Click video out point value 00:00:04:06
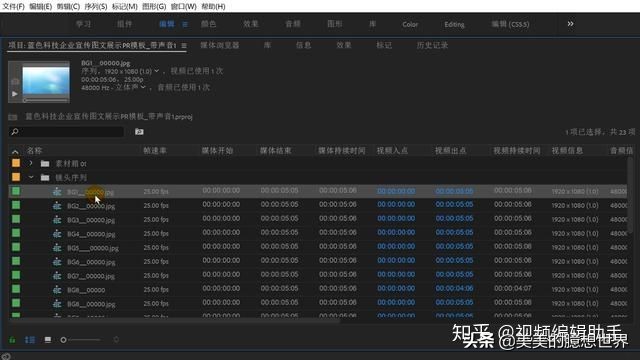This screenshot has height=360, width=640. pos(454,289)
